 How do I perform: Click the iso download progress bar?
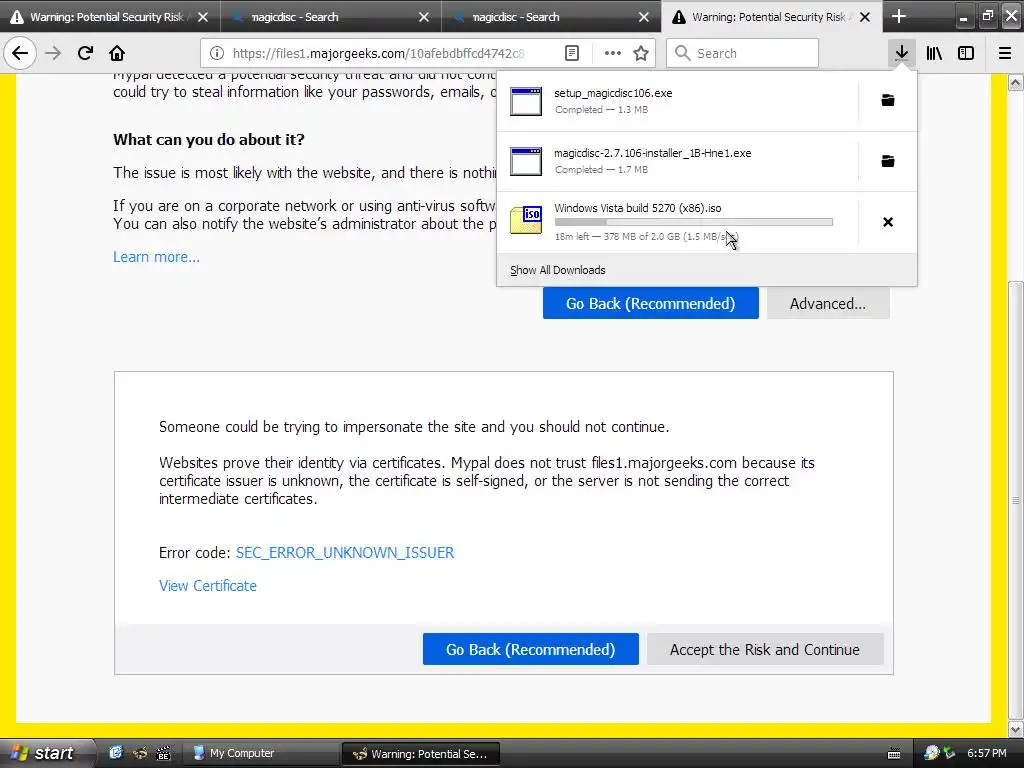[x=694, y=222]
